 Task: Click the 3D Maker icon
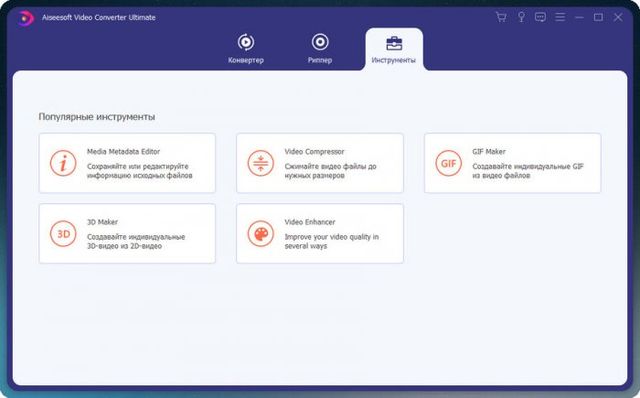(x=63, y=233)
